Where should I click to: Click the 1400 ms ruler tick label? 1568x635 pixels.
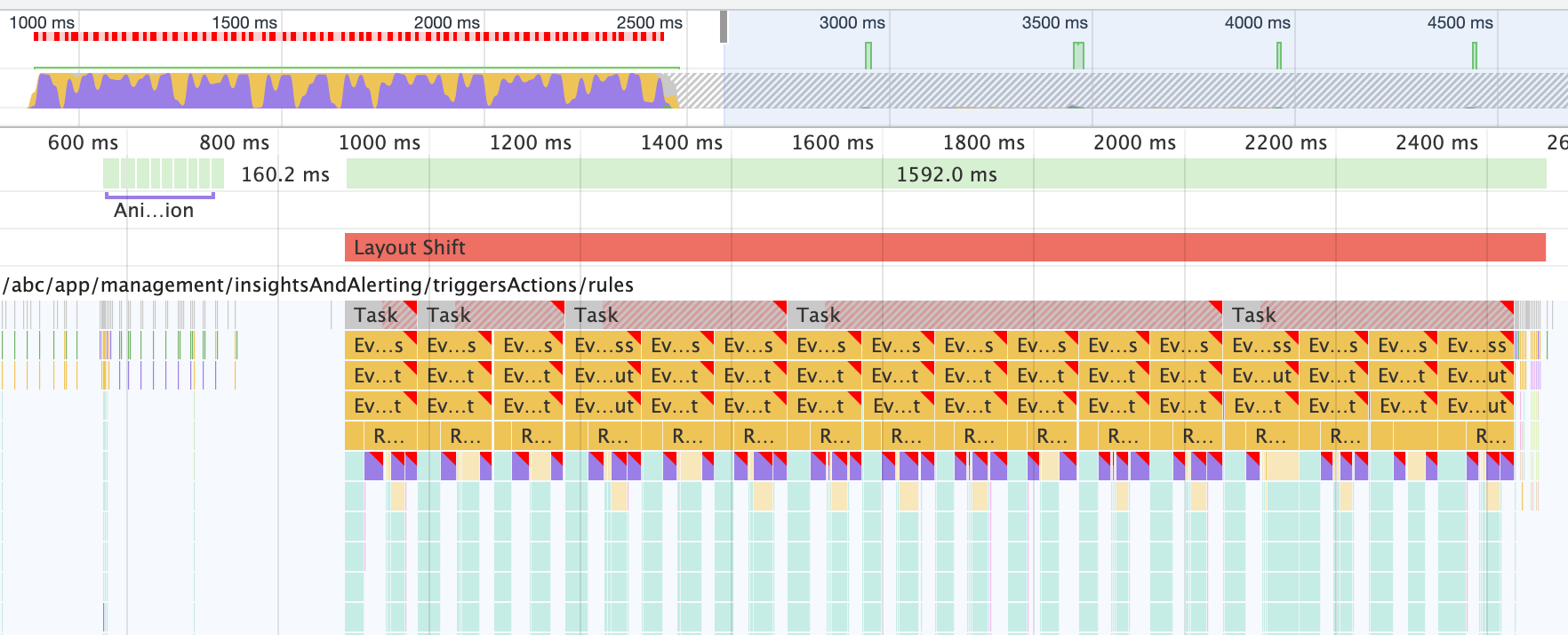click(682, 142)
